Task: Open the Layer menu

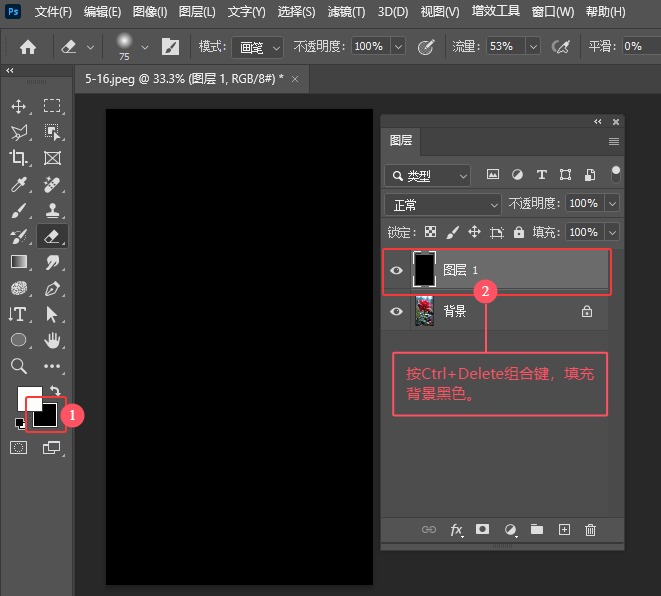Action: [x=197, y=11]
